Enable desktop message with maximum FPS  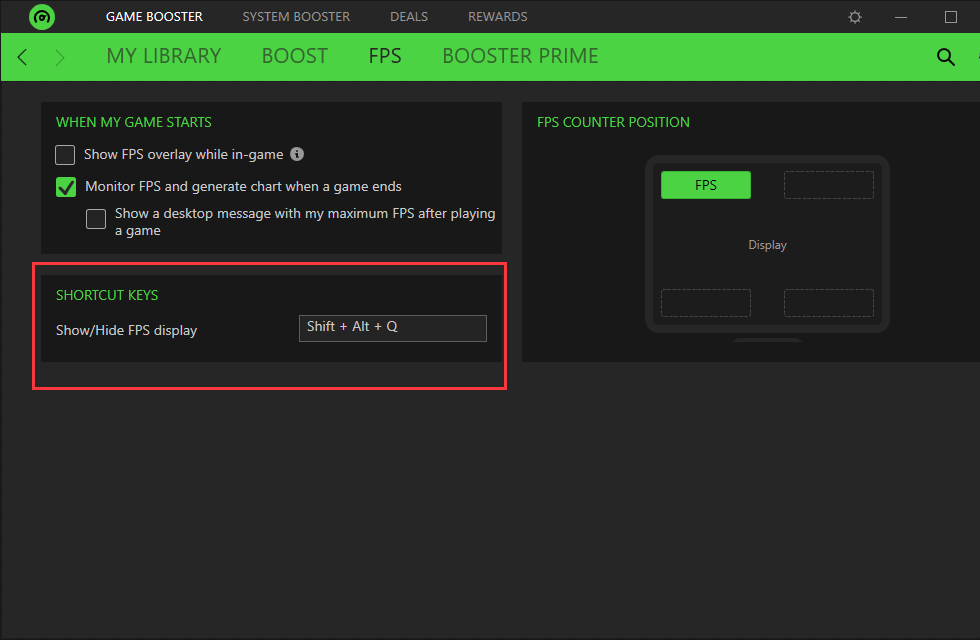[96, 219]
